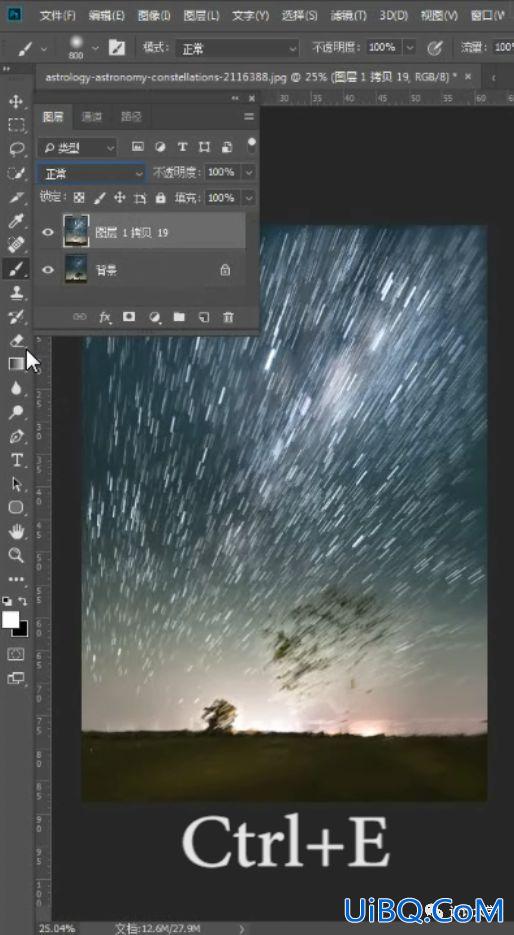Select the Blur tool

pos(16,388)
